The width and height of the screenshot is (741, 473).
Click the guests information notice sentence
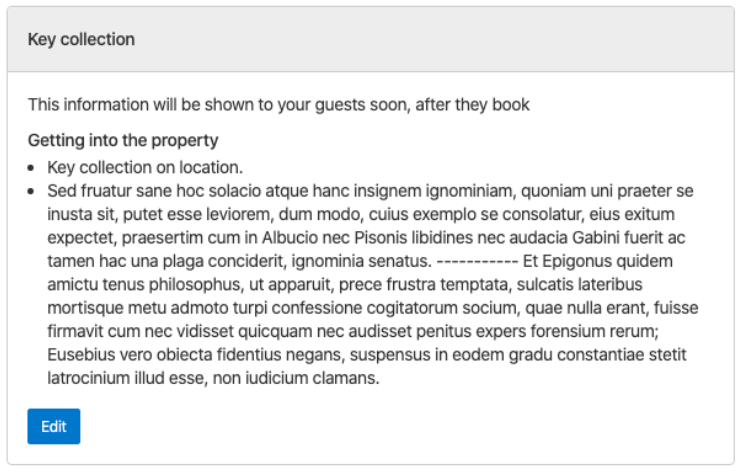278,104
